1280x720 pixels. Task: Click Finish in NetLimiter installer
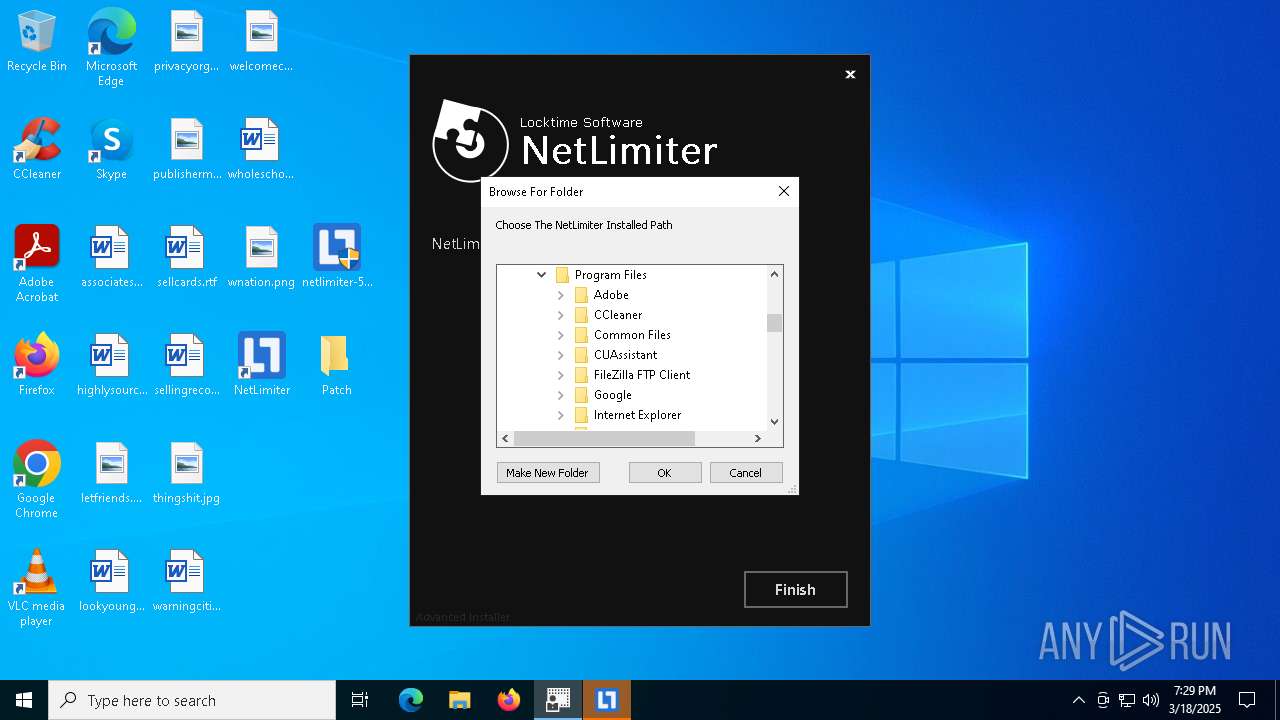796,590
